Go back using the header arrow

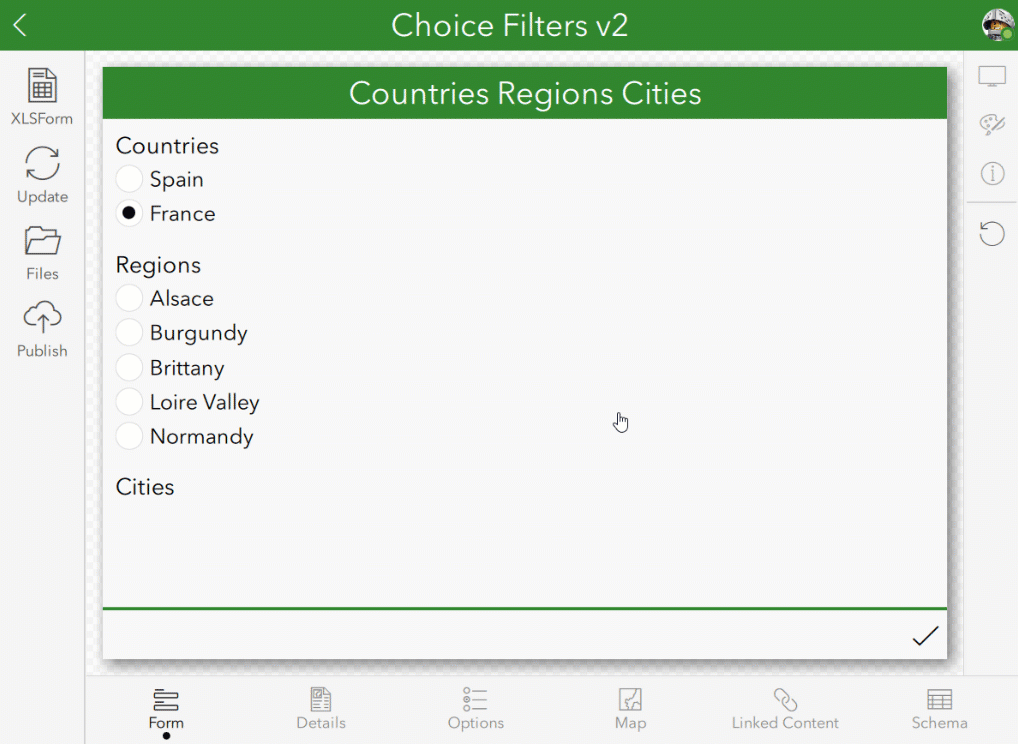point(20,26)
